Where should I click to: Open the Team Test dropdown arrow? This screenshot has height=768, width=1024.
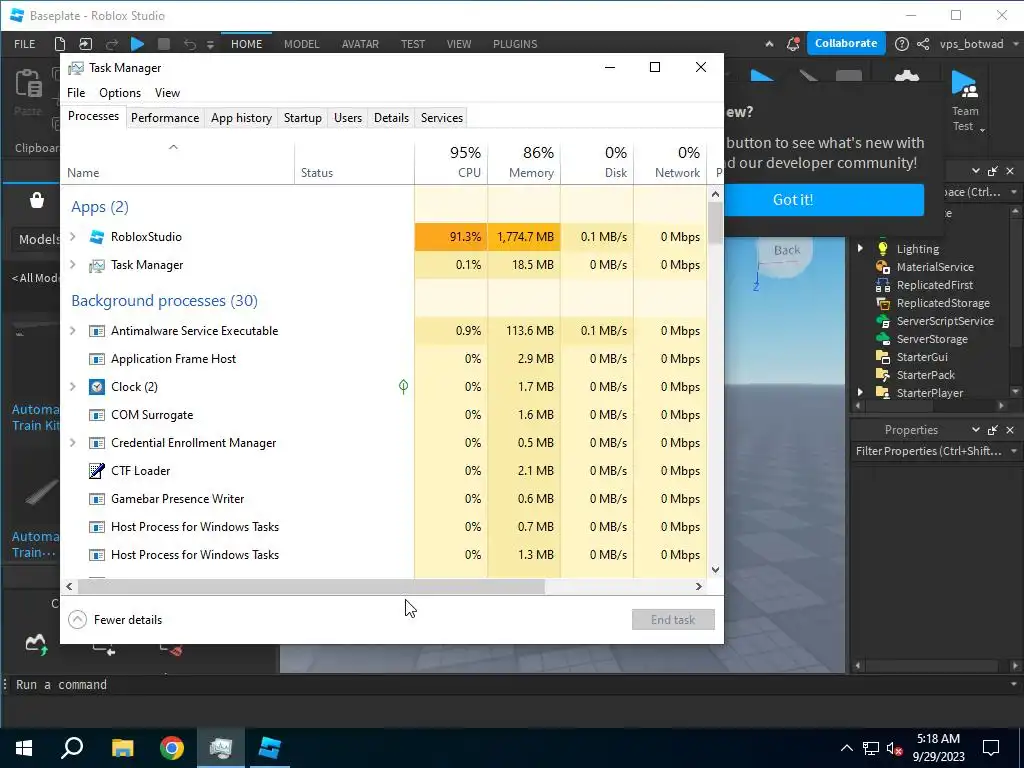[982, 129]
